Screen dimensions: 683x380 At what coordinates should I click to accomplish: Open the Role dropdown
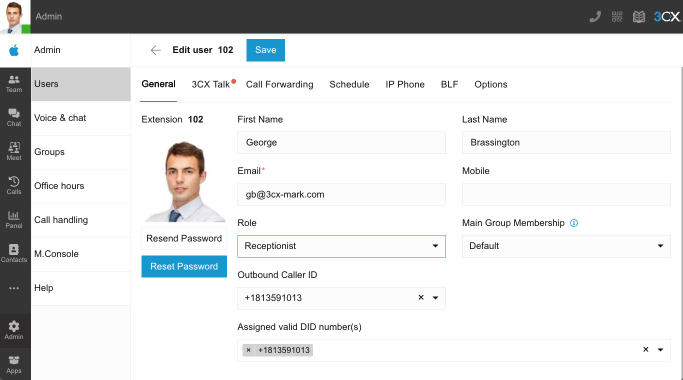coord(341,246)
